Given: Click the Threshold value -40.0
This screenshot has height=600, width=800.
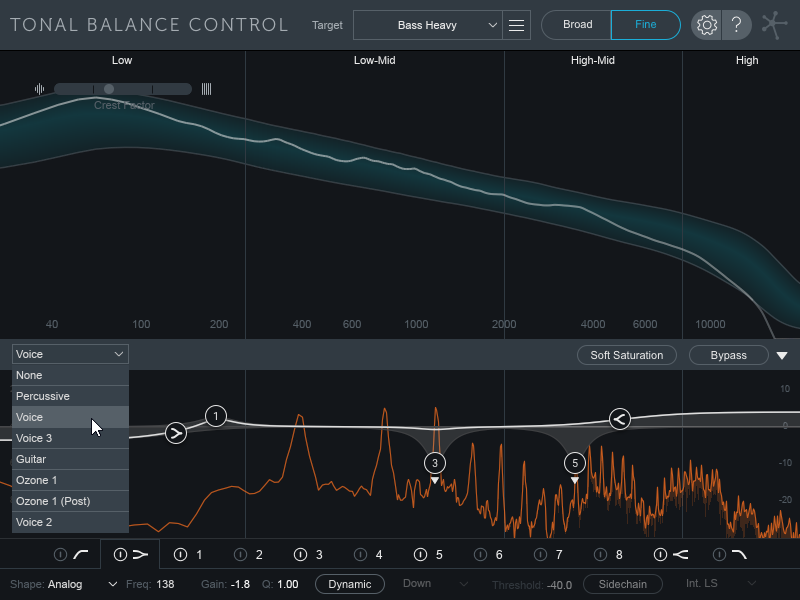Looking at the screenshot, I should [x=559, y=585].
